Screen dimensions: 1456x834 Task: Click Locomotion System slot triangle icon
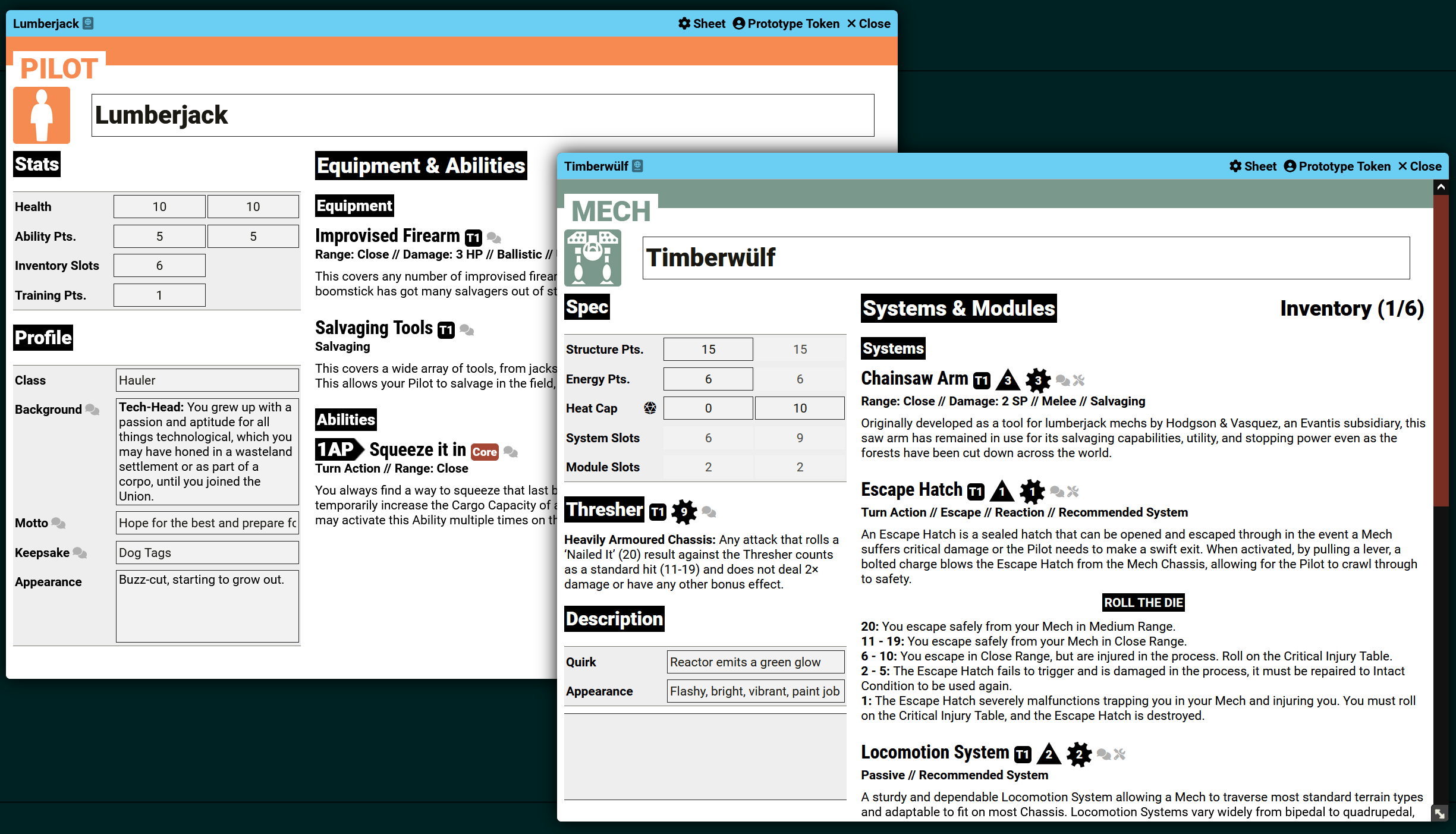(1049, 754)
